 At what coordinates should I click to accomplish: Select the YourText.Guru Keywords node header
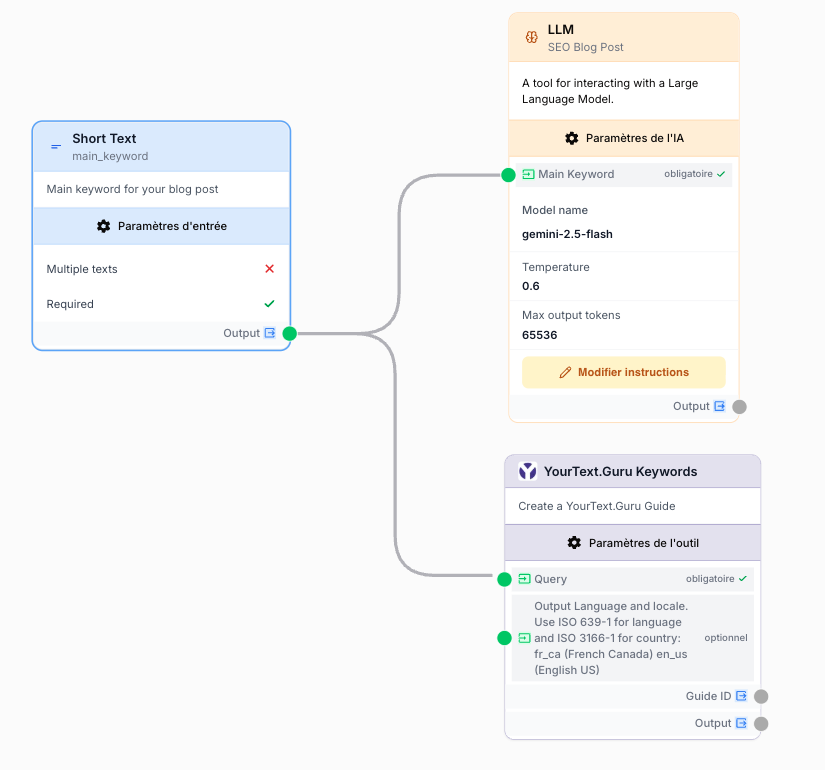(632, 471)
